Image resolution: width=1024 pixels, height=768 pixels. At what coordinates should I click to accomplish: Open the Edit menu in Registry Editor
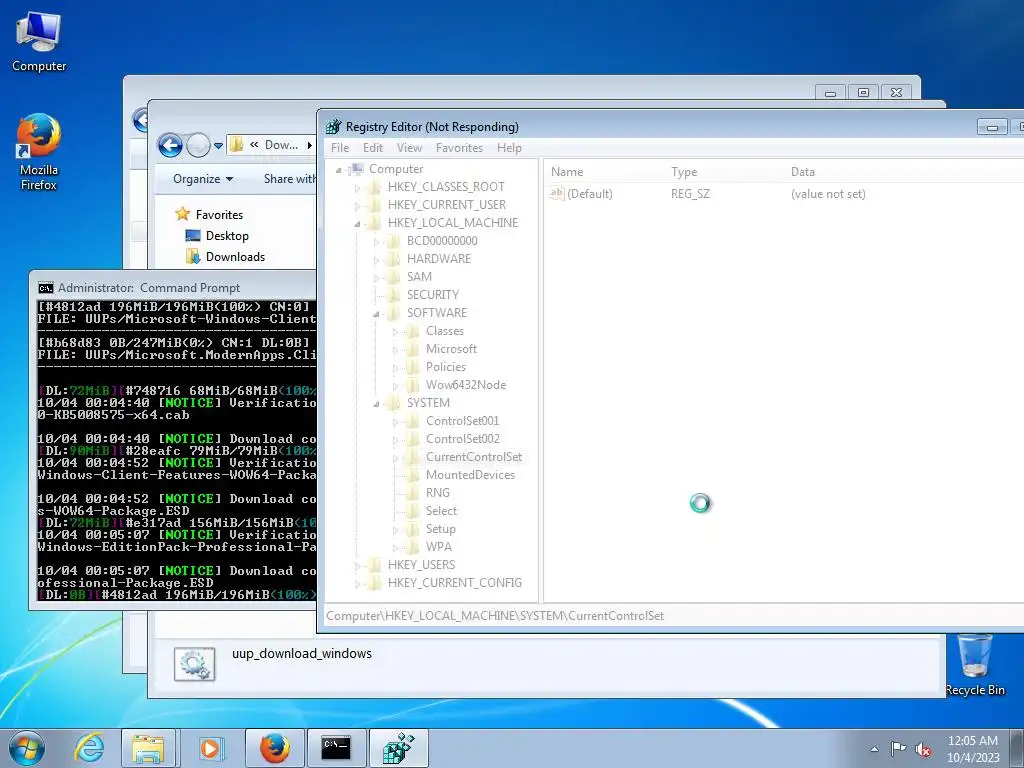[x=373, y=148]
